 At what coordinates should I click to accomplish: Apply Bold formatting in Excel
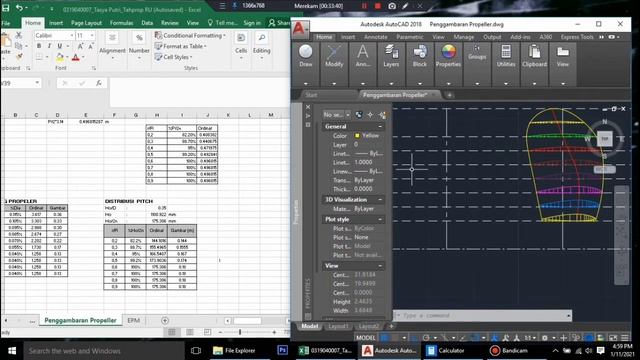(39, 46)
